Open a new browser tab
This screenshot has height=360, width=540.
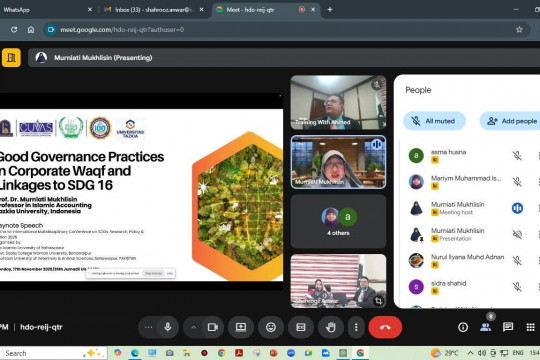(x=330, y=10)
